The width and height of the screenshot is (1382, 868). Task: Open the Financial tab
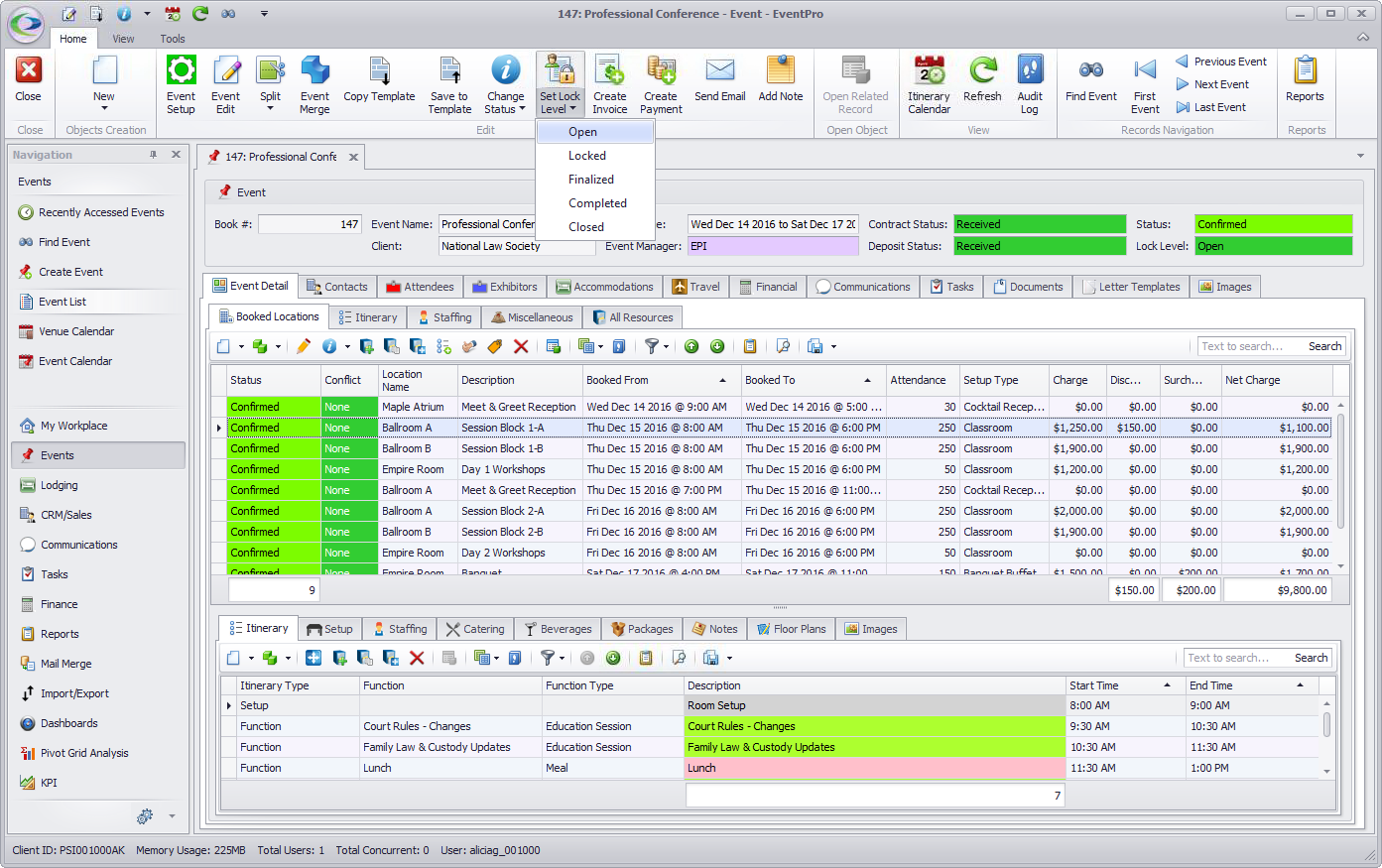[768, 287]
